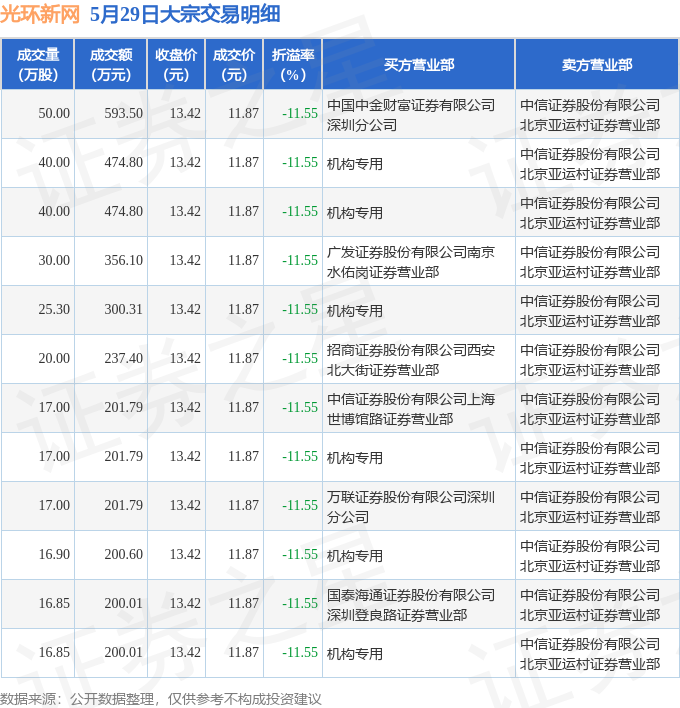Select the 成交额(万元) column header
680x708 pixels.
111,65
